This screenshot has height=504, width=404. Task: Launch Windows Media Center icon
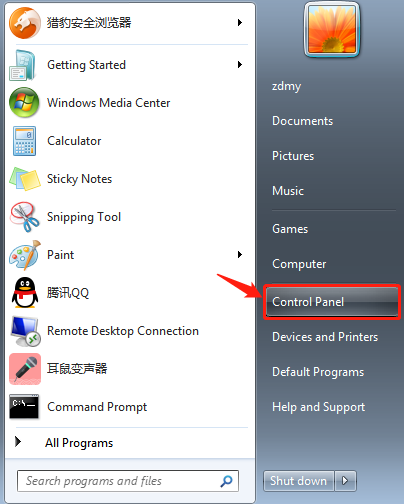24,102
